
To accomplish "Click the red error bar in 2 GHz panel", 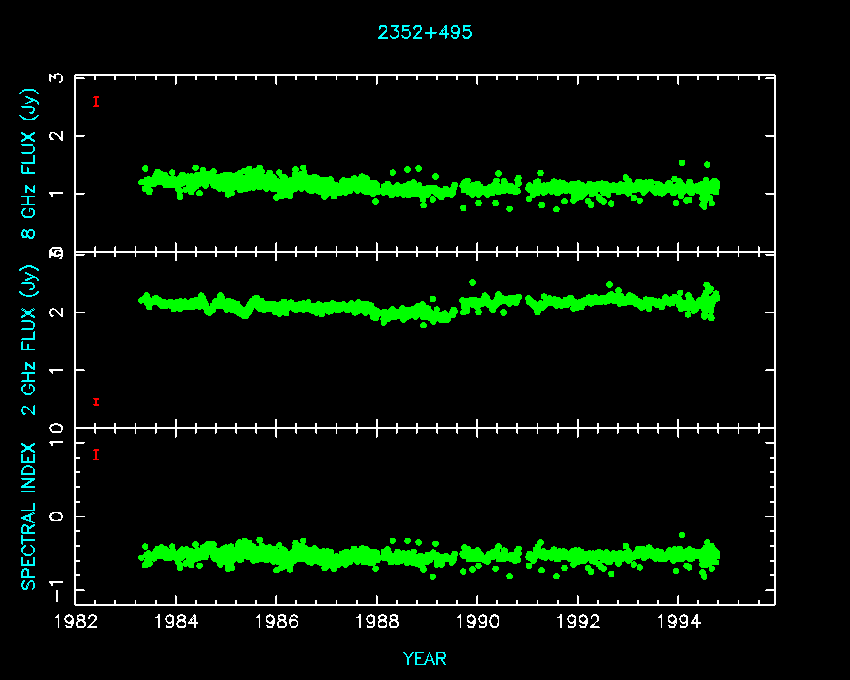I will coord(96,401).
